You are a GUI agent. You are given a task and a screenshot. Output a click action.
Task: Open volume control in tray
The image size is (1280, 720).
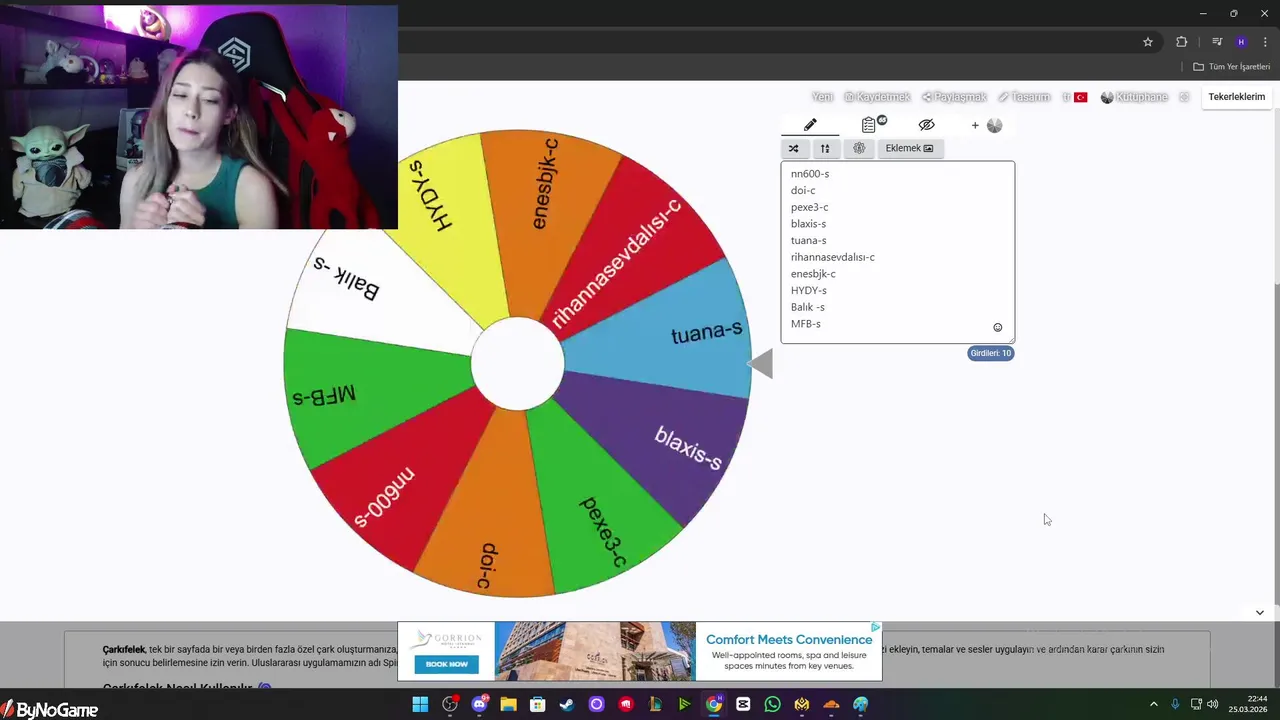click(x=1213, y=704)
